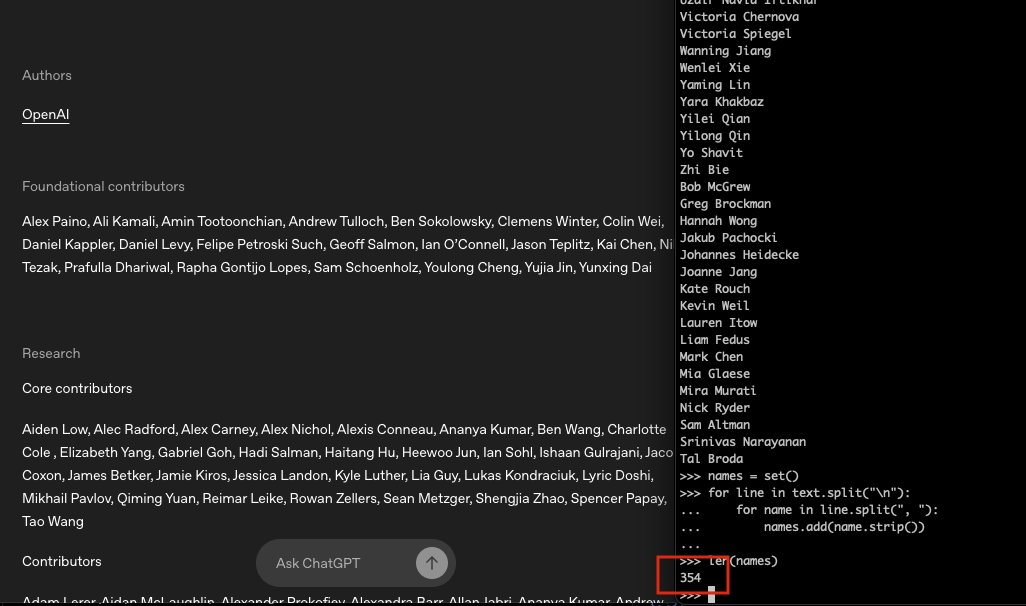1026x606 pixels.
Task: Click 'Tao Wang' at end of core list
Action: (x=53, y=522)
